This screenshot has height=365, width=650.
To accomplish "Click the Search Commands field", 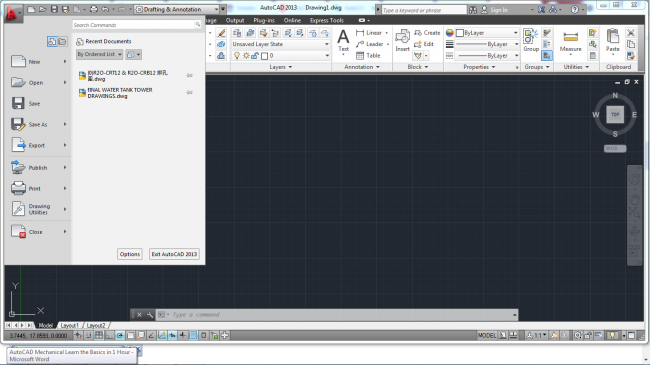I will 137,25.
